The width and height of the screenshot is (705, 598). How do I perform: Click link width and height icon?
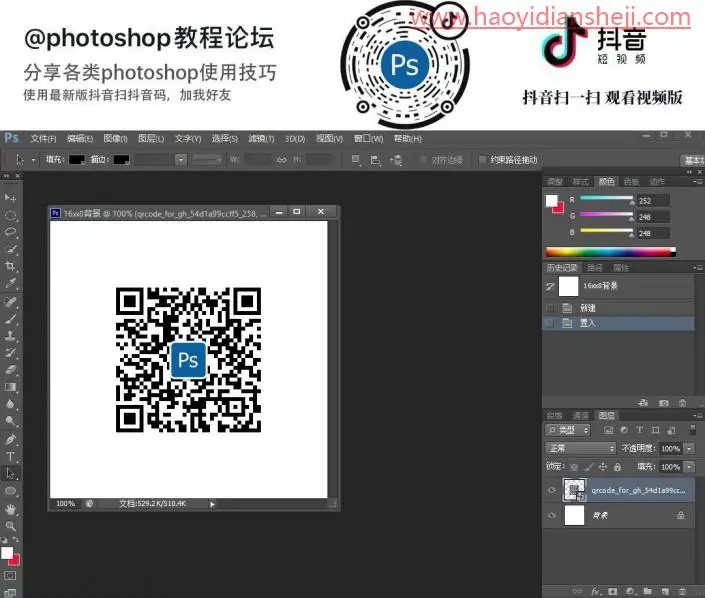point(281,160)
